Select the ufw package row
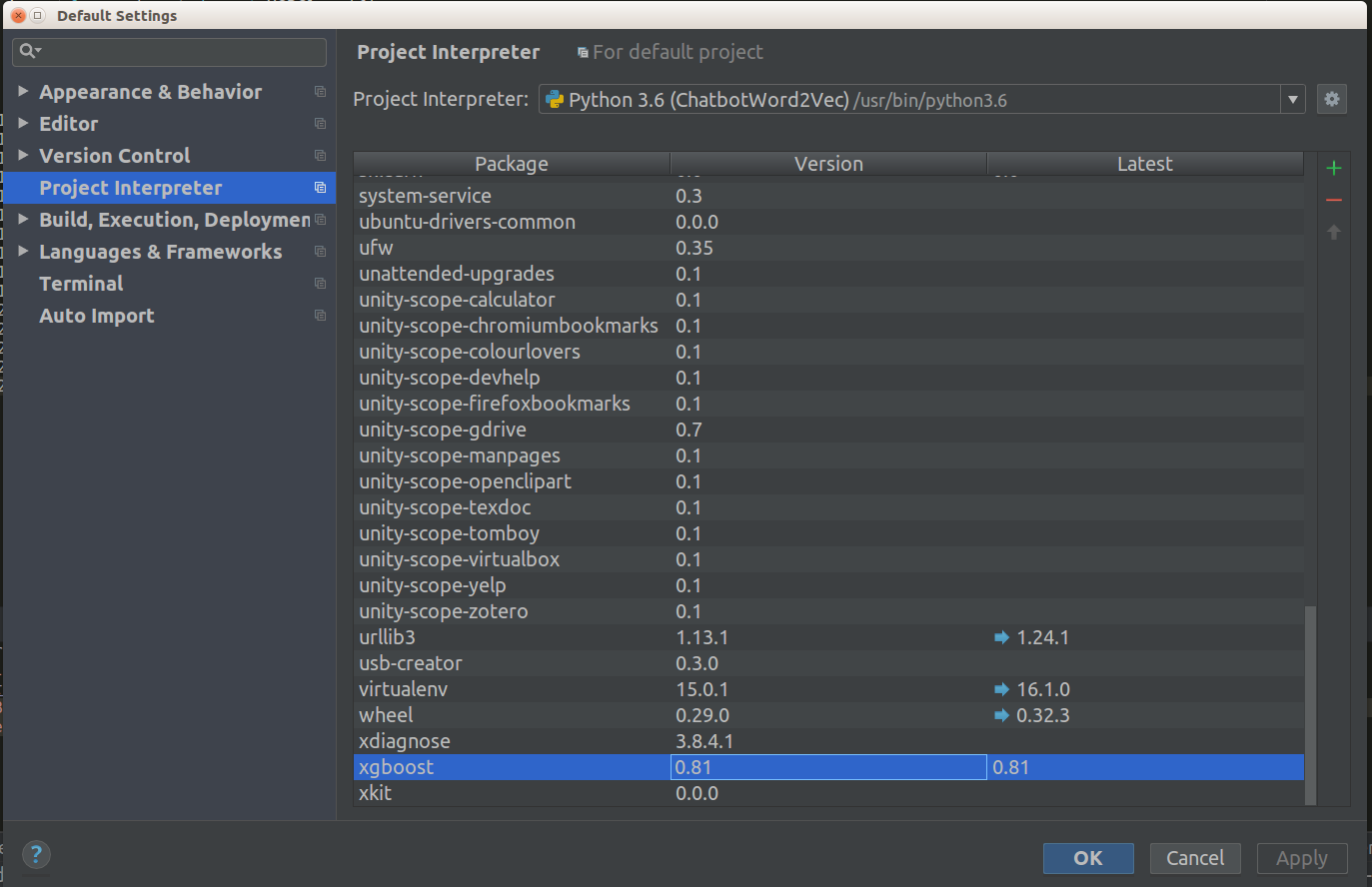Viewport: 1372px width, 887px height. 828,248
